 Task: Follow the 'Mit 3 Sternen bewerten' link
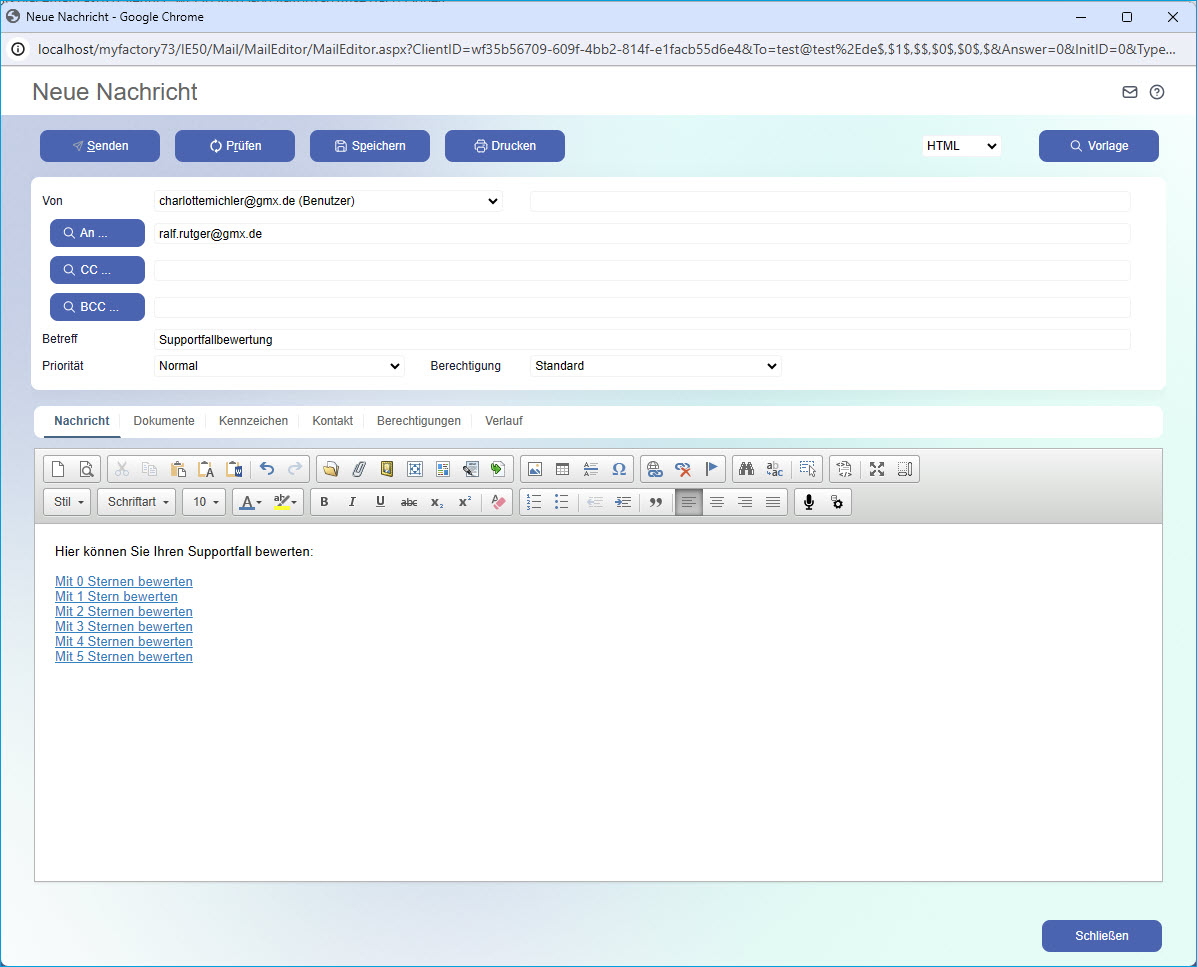(124, 627)
